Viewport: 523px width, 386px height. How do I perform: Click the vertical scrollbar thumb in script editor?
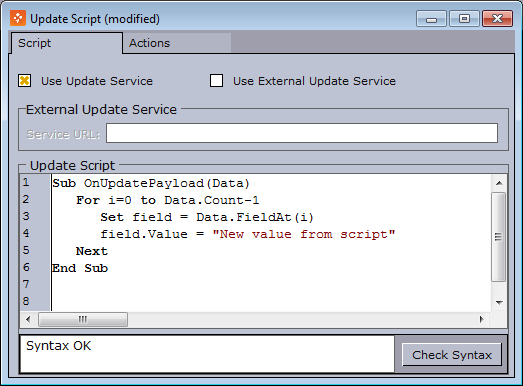tap(498, 237)
